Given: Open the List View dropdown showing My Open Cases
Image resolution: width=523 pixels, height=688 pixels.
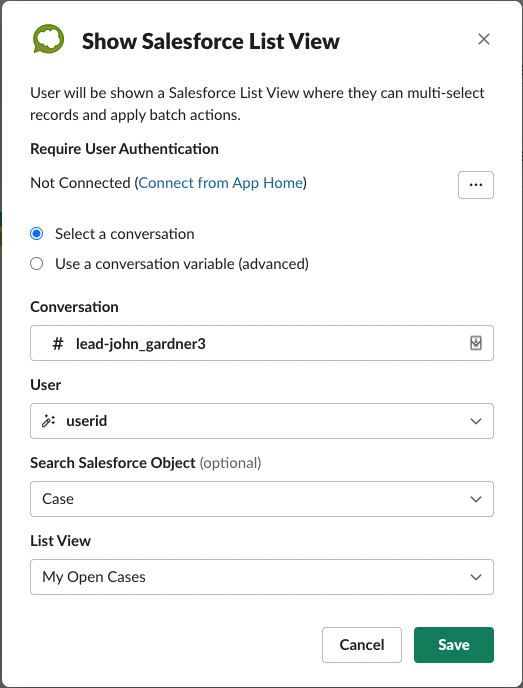Looking at the screenshot, I should click(262, 577).
